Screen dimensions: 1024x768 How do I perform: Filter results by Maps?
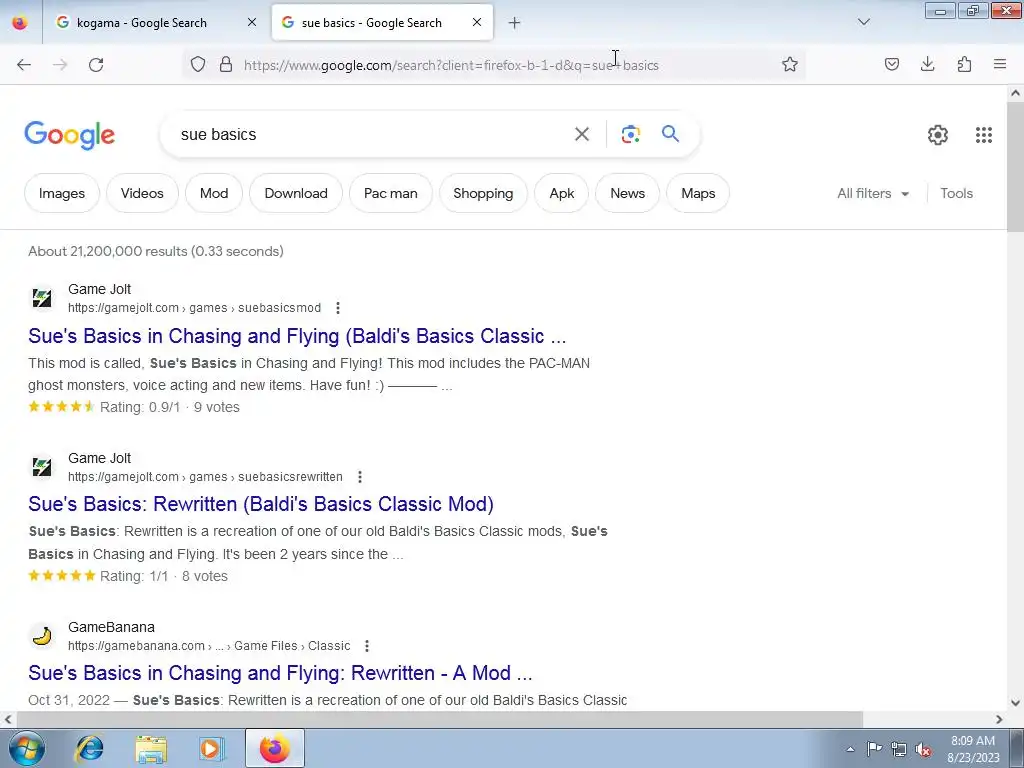(698, 193)
